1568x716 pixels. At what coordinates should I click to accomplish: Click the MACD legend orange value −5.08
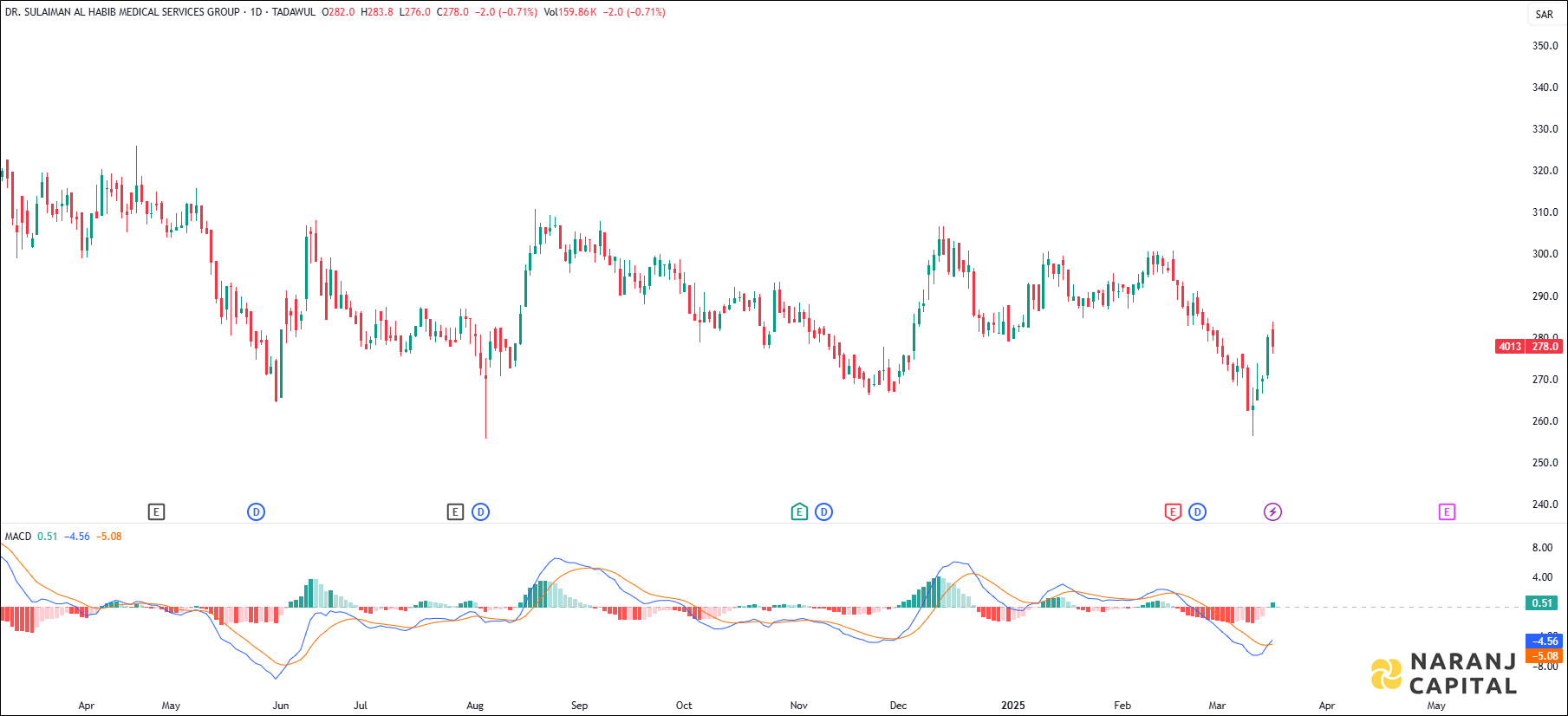pyautogui.click(x=109, y=537)
